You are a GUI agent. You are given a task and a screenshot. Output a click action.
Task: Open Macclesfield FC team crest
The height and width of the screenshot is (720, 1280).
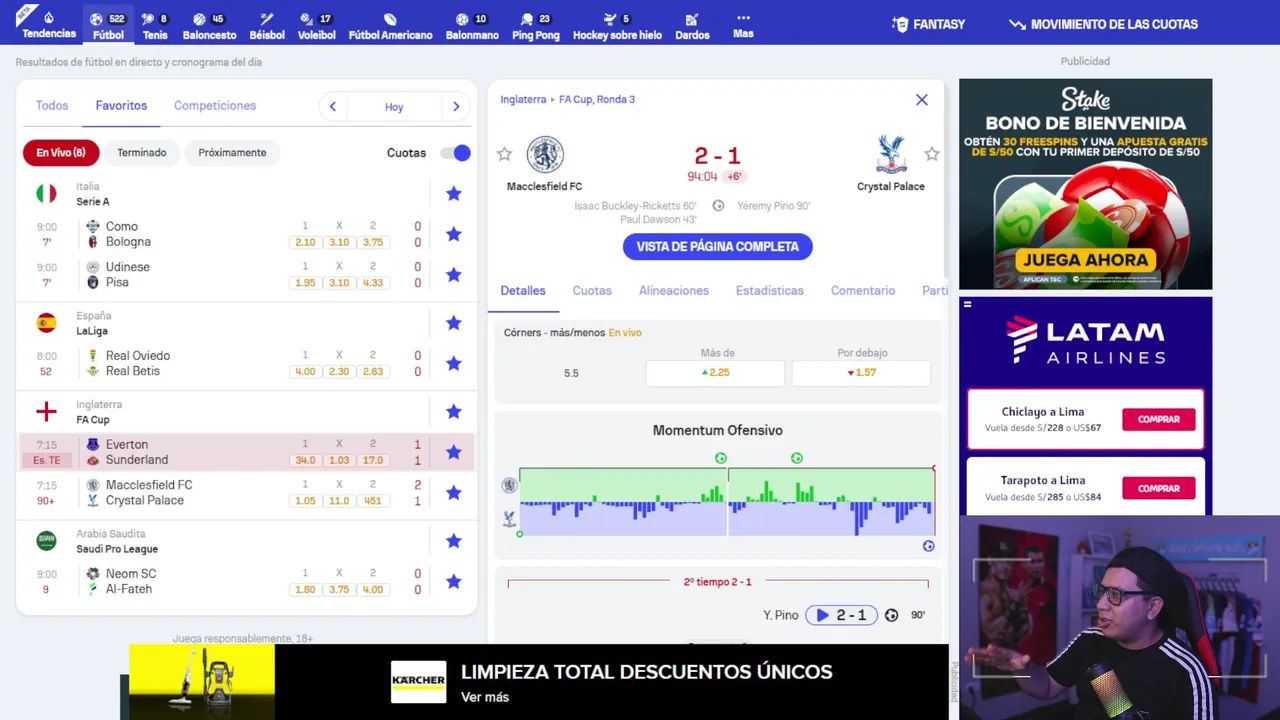pyautogui.click(x=545, y=154)
